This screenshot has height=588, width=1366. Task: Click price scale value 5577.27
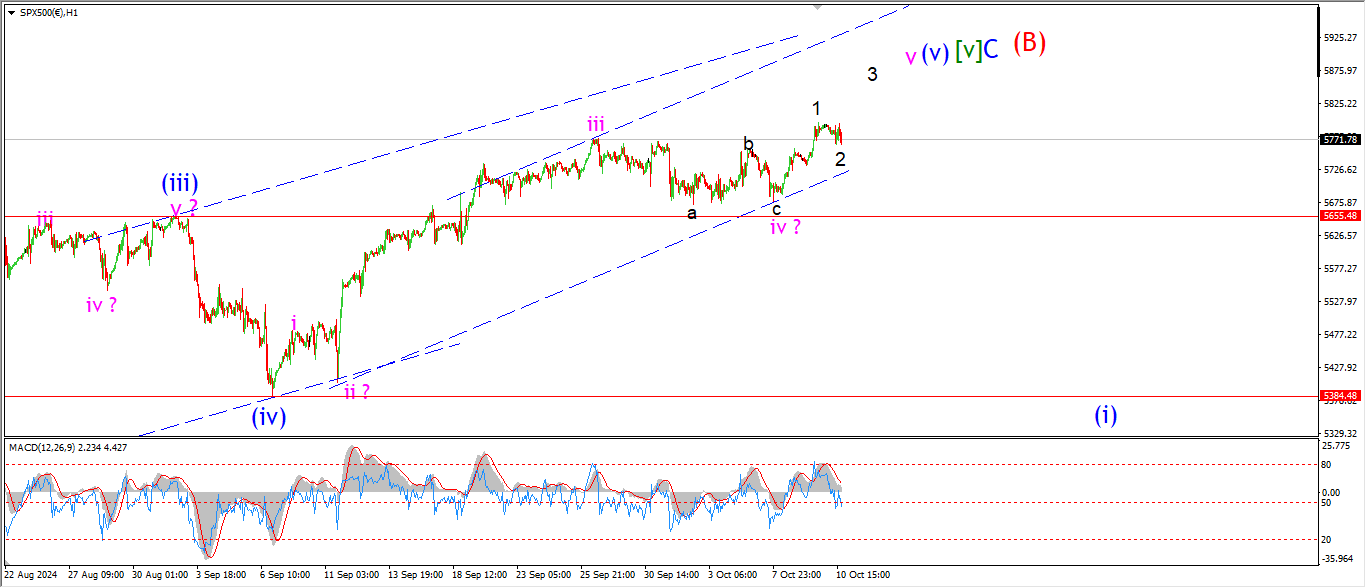1340,269
